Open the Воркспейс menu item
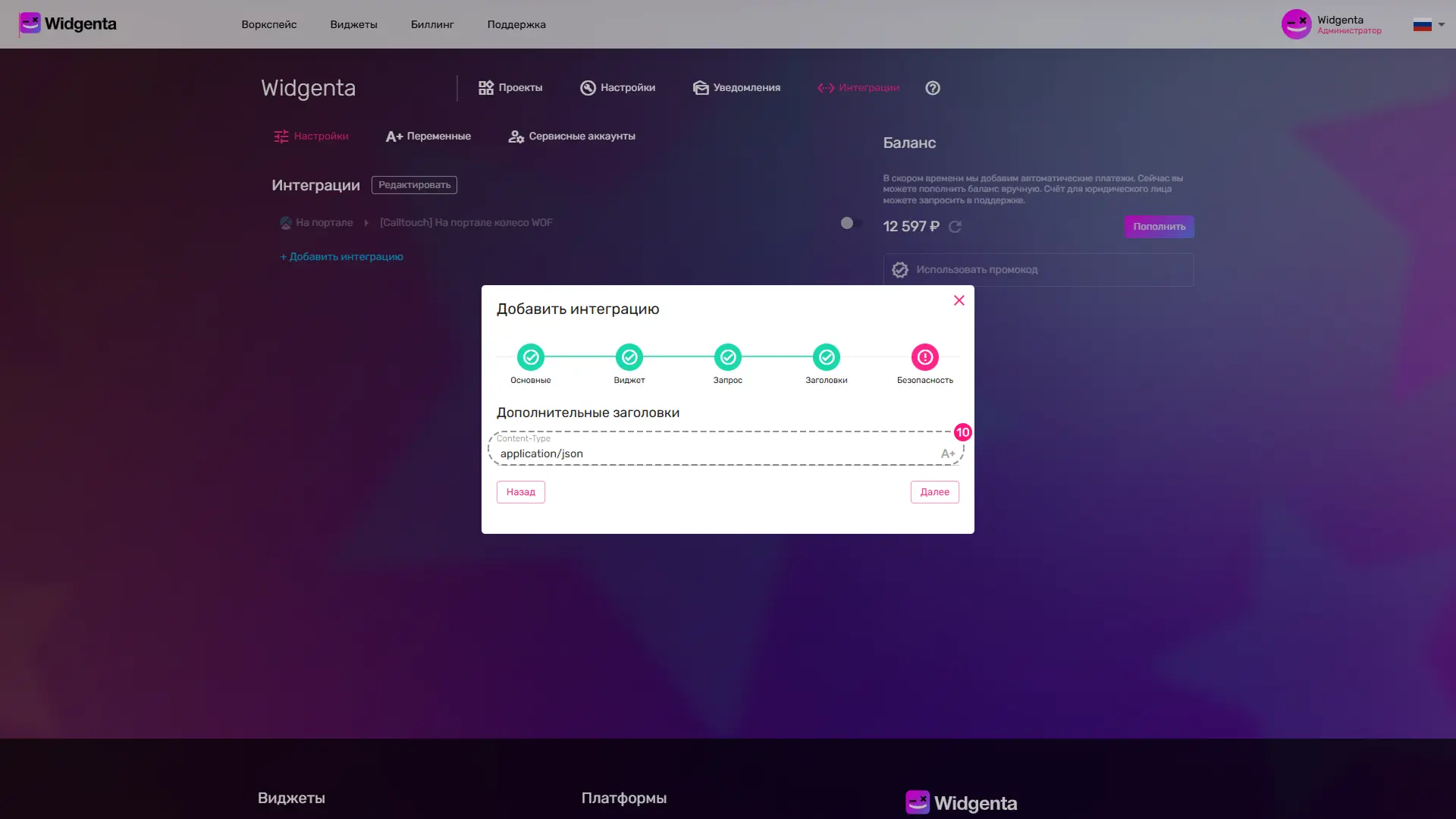Viewport: 1456px width, 819px height. pyautogui.click(x=268, y=24)
